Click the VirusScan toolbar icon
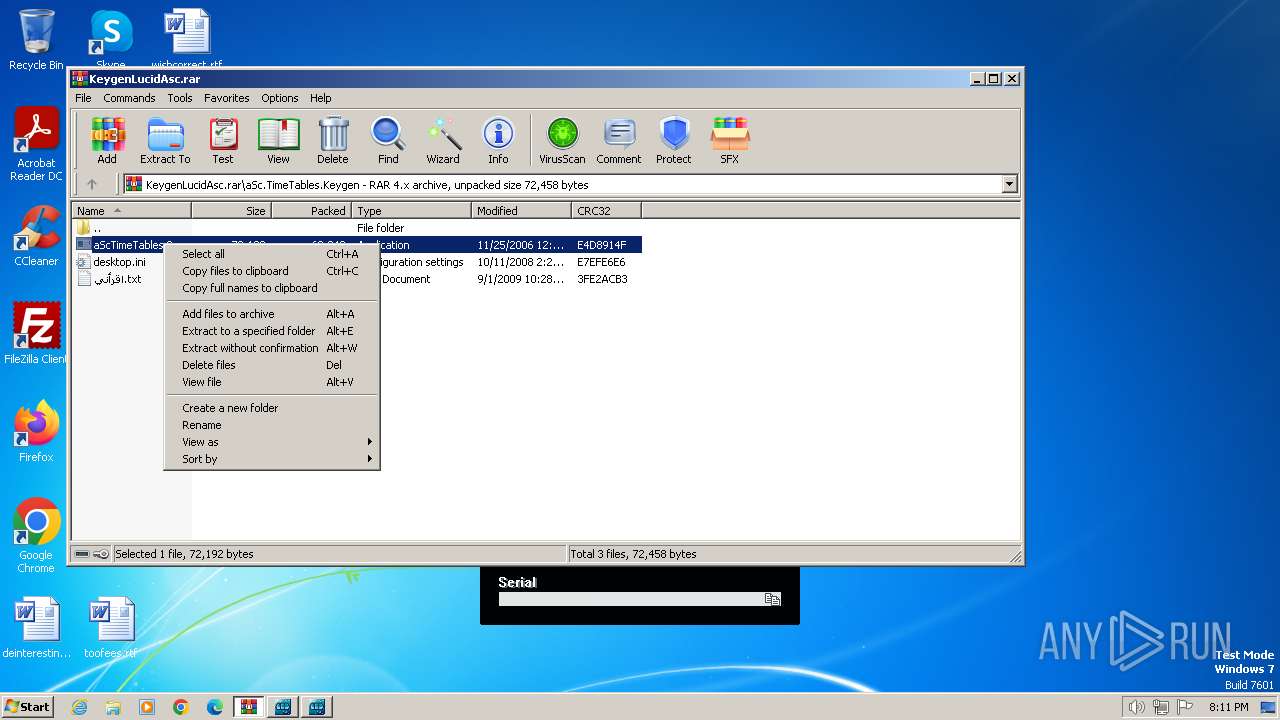Viewport: 1280px width, 720px height. 562,141
